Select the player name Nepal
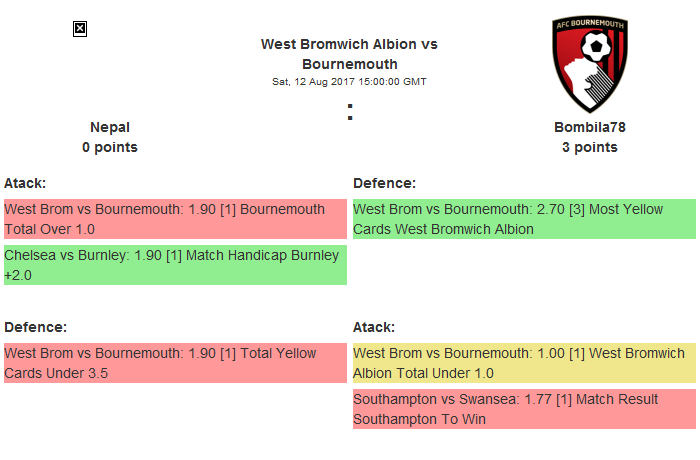The image size is (700, 460). click(110, 127)
